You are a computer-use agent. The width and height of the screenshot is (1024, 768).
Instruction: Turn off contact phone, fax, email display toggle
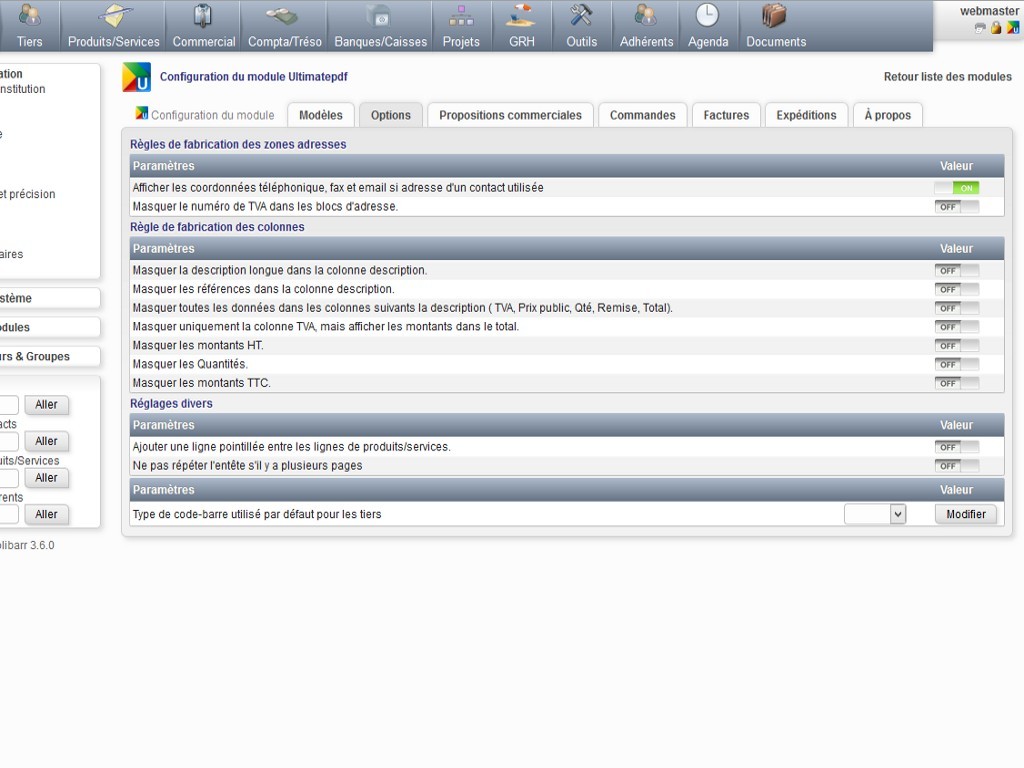point(957,188)
